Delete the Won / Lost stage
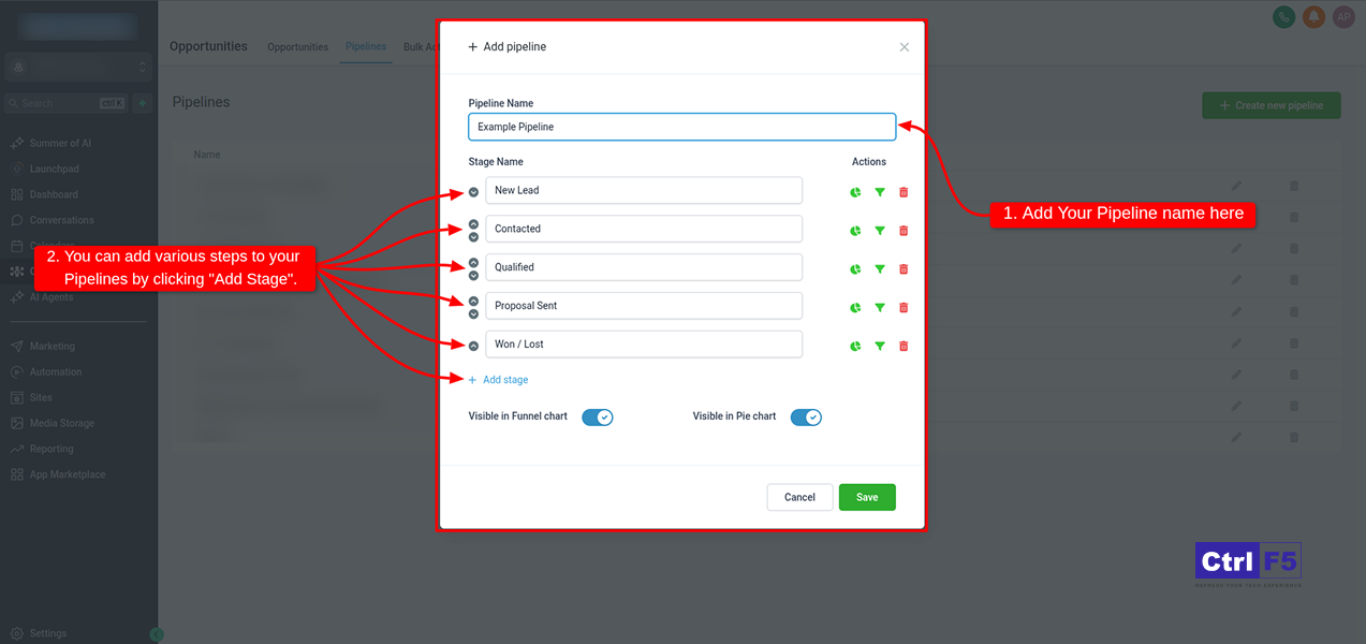 click(903, 346)
